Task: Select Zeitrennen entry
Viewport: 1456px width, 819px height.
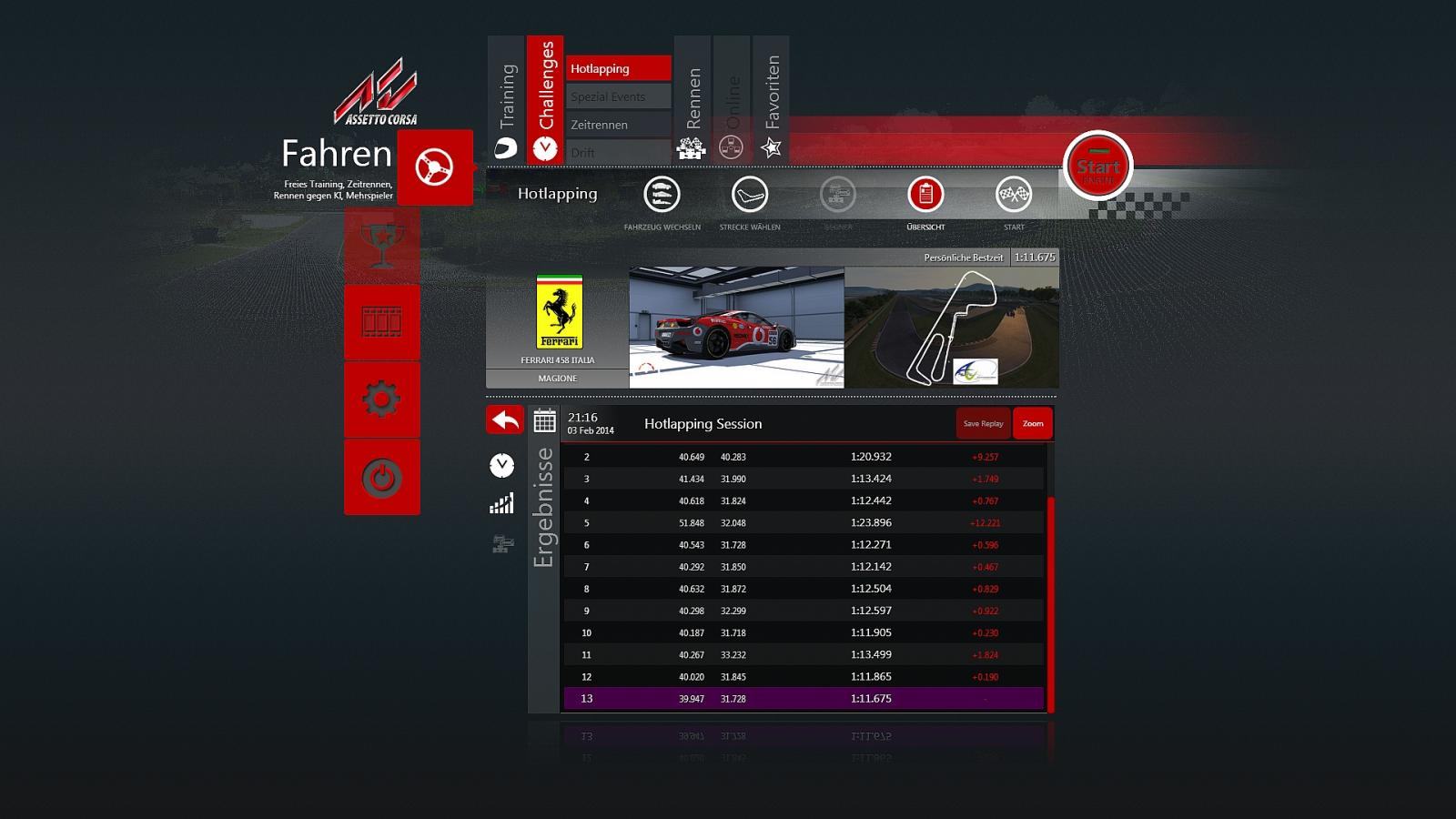Action: click(619, 125)
